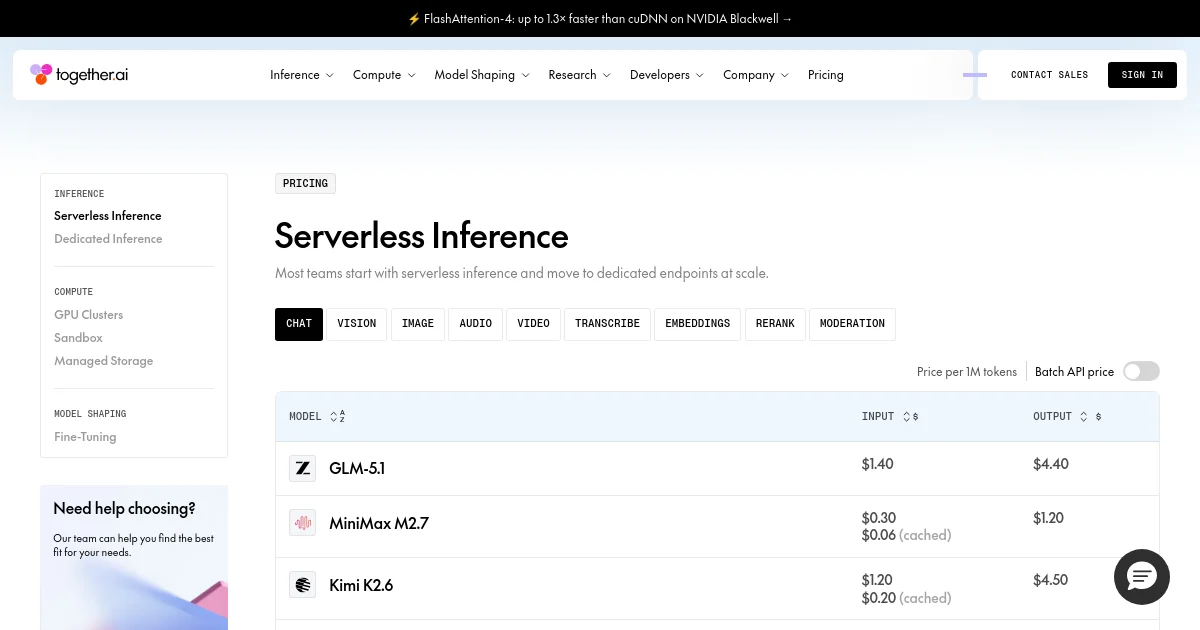Open the FlashAttention-4 announcement banner

pos(600,18)
